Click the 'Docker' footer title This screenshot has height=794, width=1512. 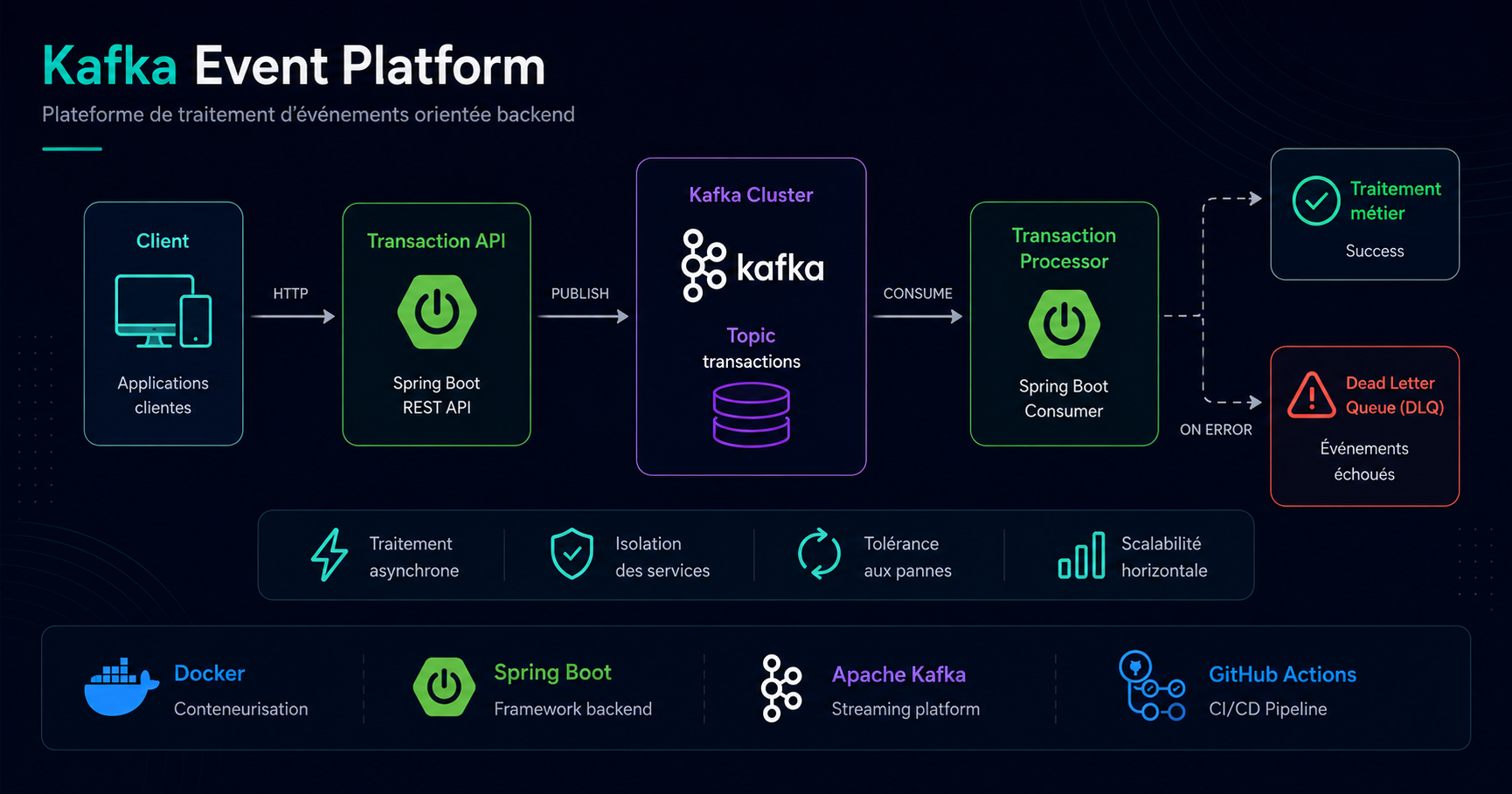pyautogui.click(x=209, y=673)
